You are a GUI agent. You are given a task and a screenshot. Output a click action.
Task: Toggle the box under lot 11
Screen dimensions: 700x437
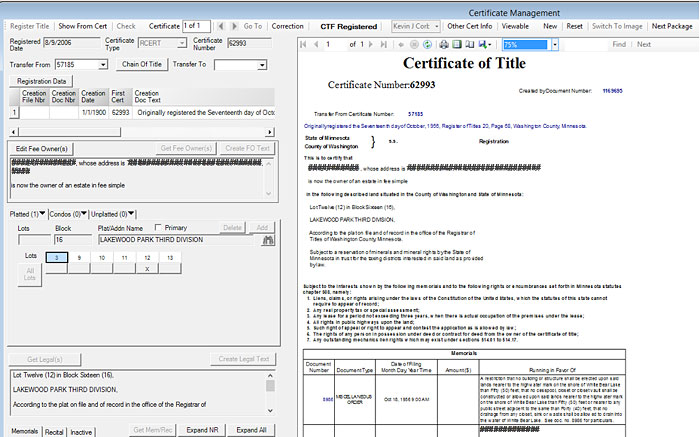coord(125,268)
